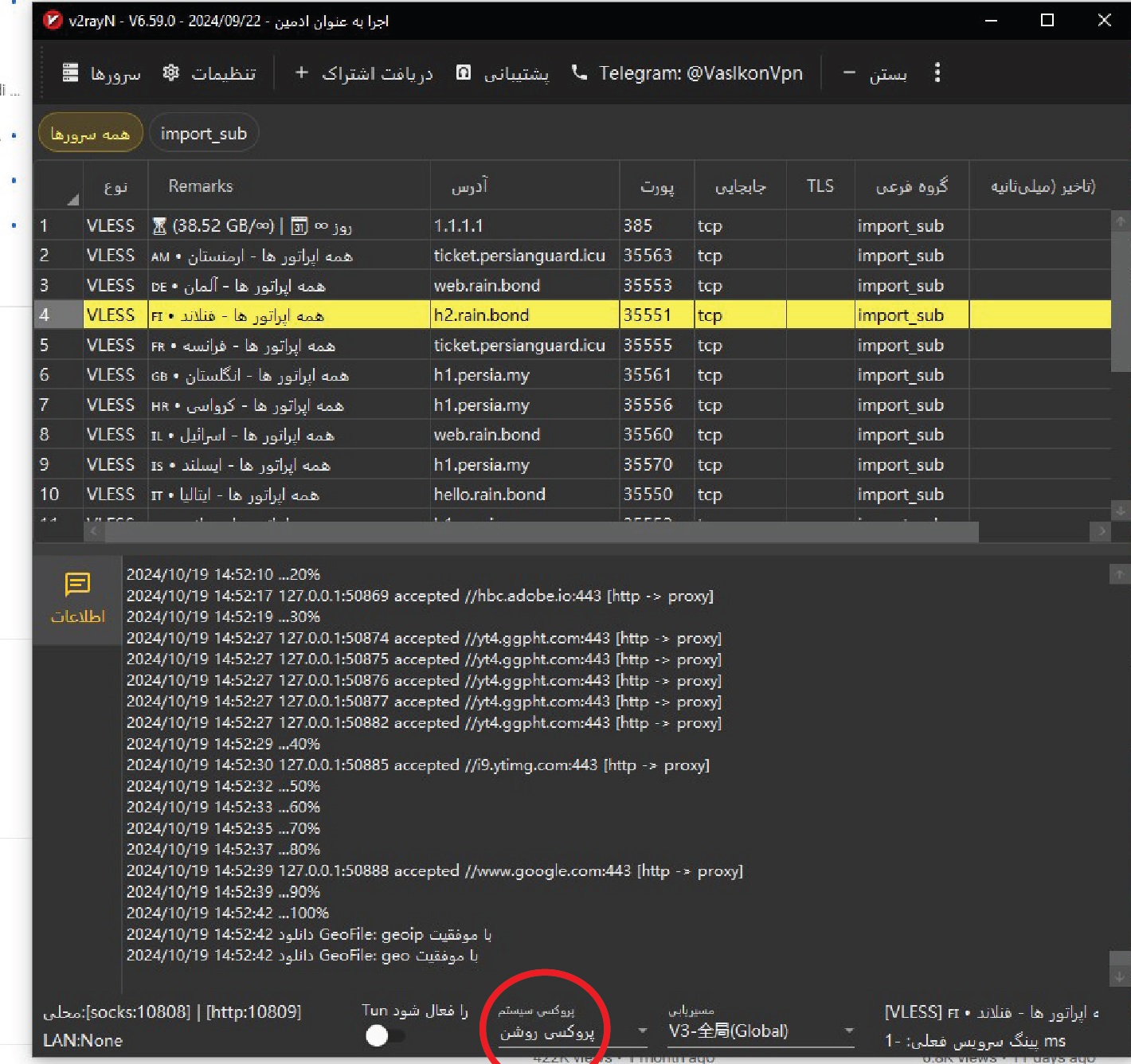Viewport: 1131px width, 1064px height.
Task: Click the www.google.com:443 log entry
Action: (434, 870)
